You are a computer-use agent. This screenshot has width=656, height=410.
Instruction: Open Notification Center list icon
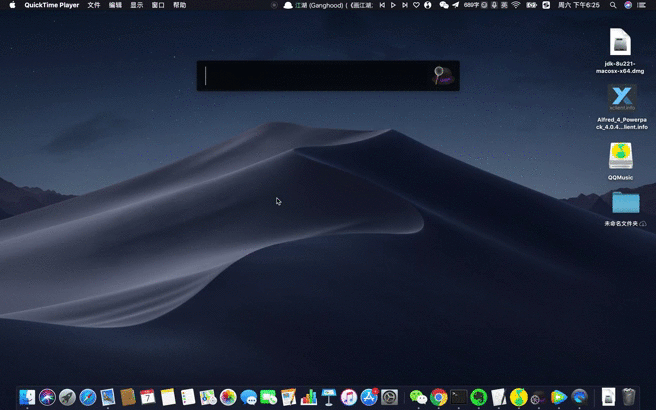tap(641, 5)
